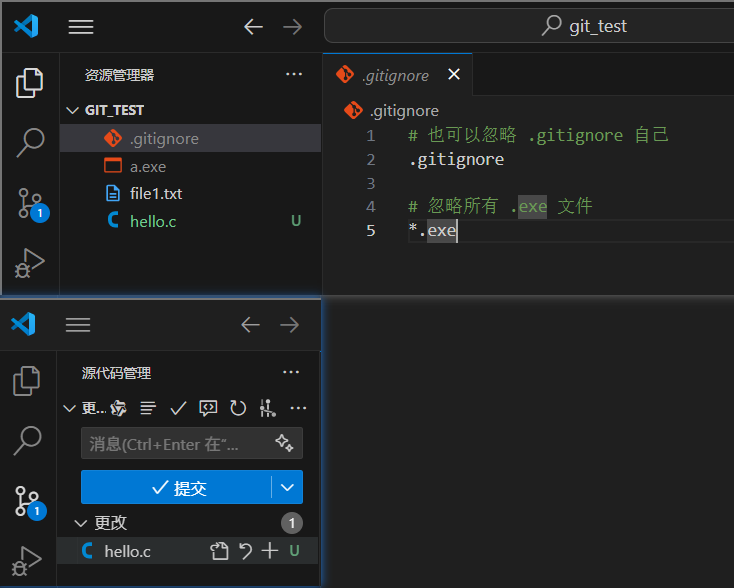
Task: Click the refresh icon in source control toolbar
Action: coord(238,408)
